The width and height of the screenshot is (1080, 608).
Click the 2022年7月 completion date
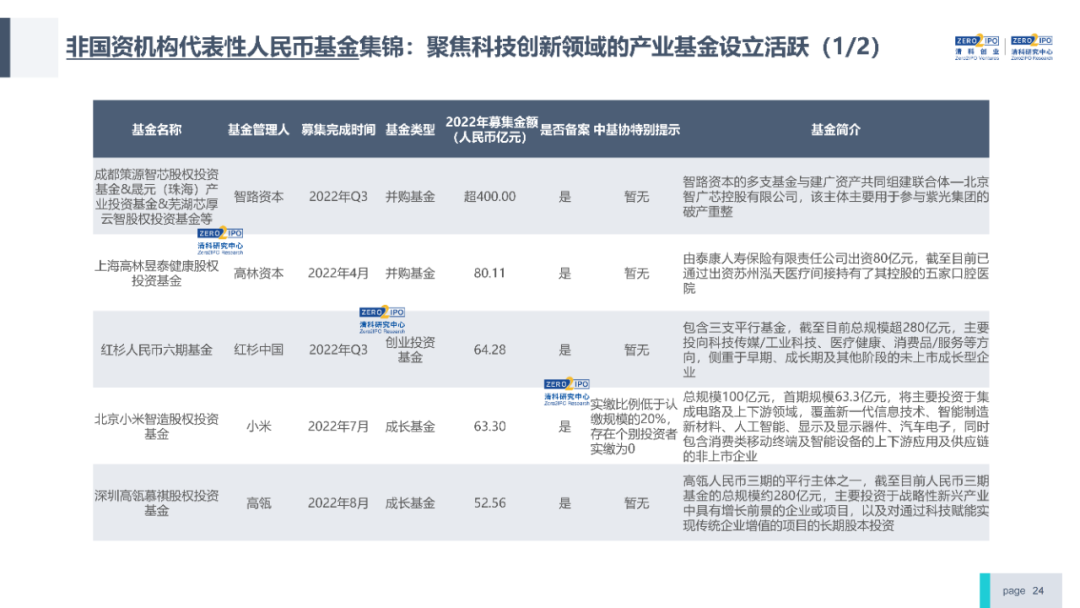pyautogui.click(x=338, y=426)
